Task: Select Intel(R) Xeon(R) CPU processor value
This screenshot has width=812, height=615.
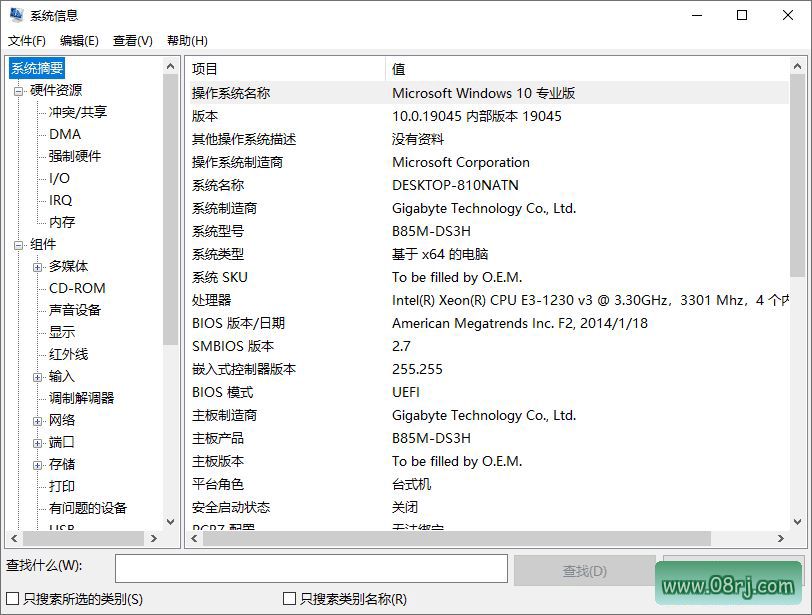Action: [590, 300]
